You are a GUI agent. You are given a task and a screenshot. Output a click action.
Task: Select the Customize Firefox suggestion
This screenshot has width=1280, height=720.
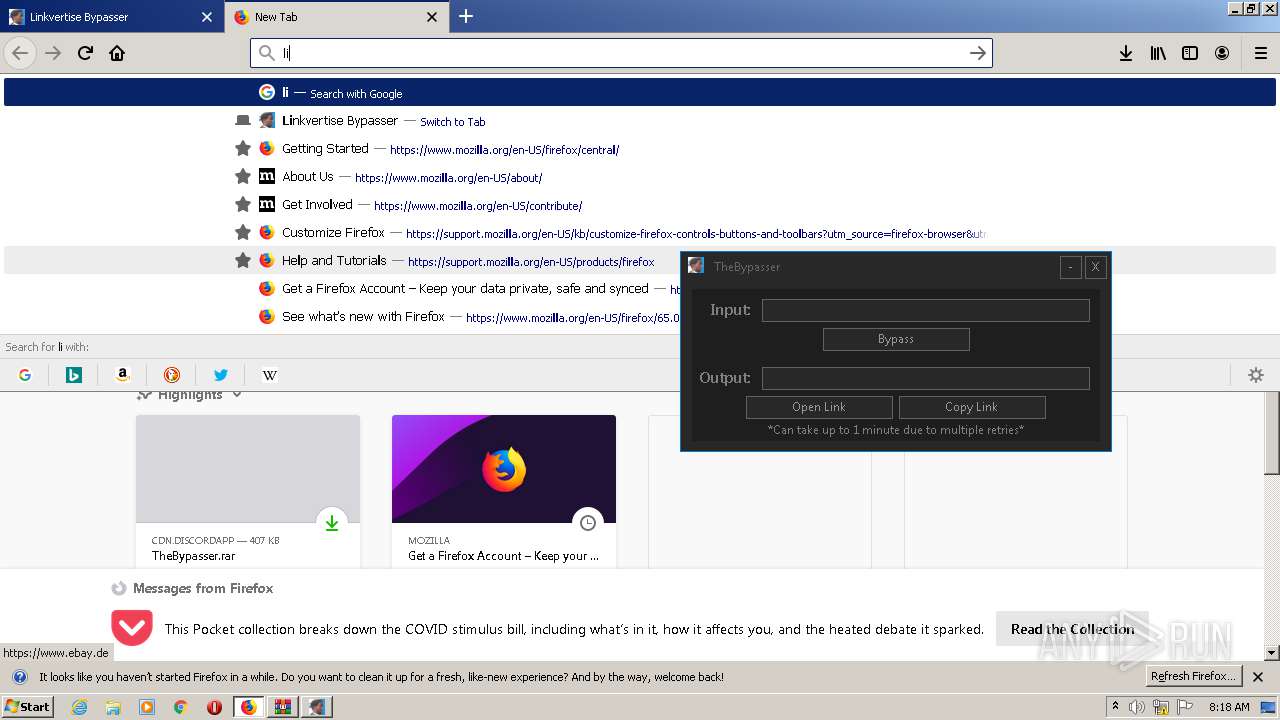640,232
